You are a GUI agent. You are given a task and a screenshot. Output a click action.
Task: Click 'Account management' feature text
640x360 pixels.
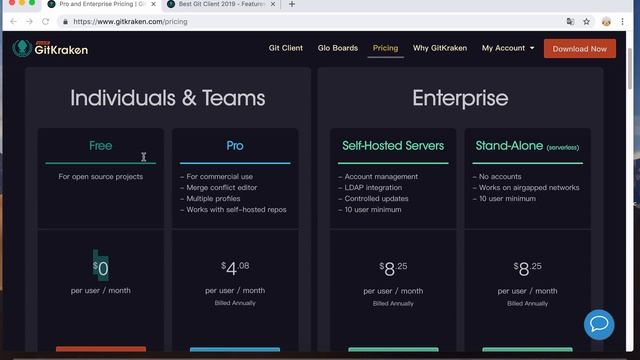[381, 177]
